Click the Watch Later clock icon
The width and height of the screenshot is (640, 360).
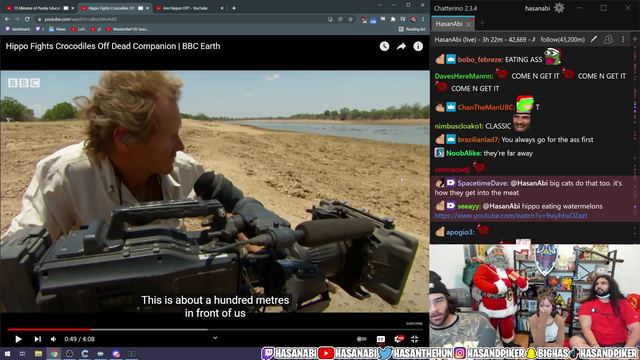[x=384, y=47]
